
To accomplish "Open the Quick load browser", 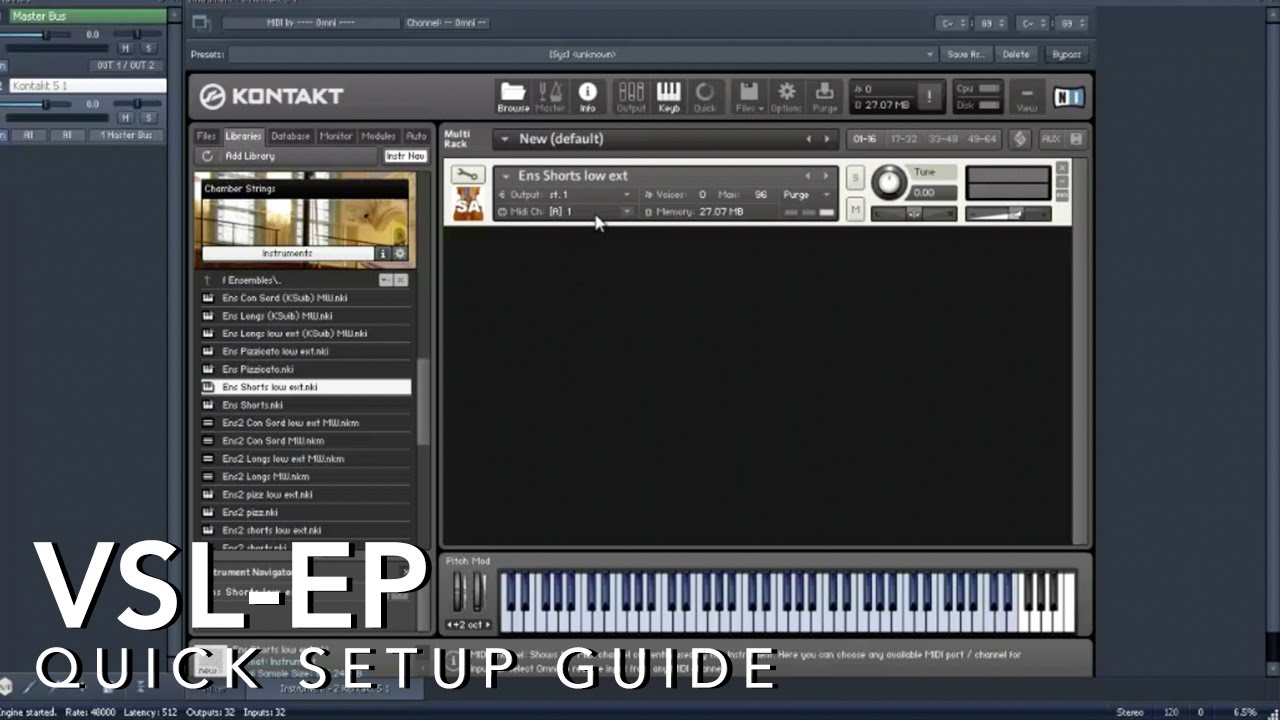I will [x=705, y=96].
